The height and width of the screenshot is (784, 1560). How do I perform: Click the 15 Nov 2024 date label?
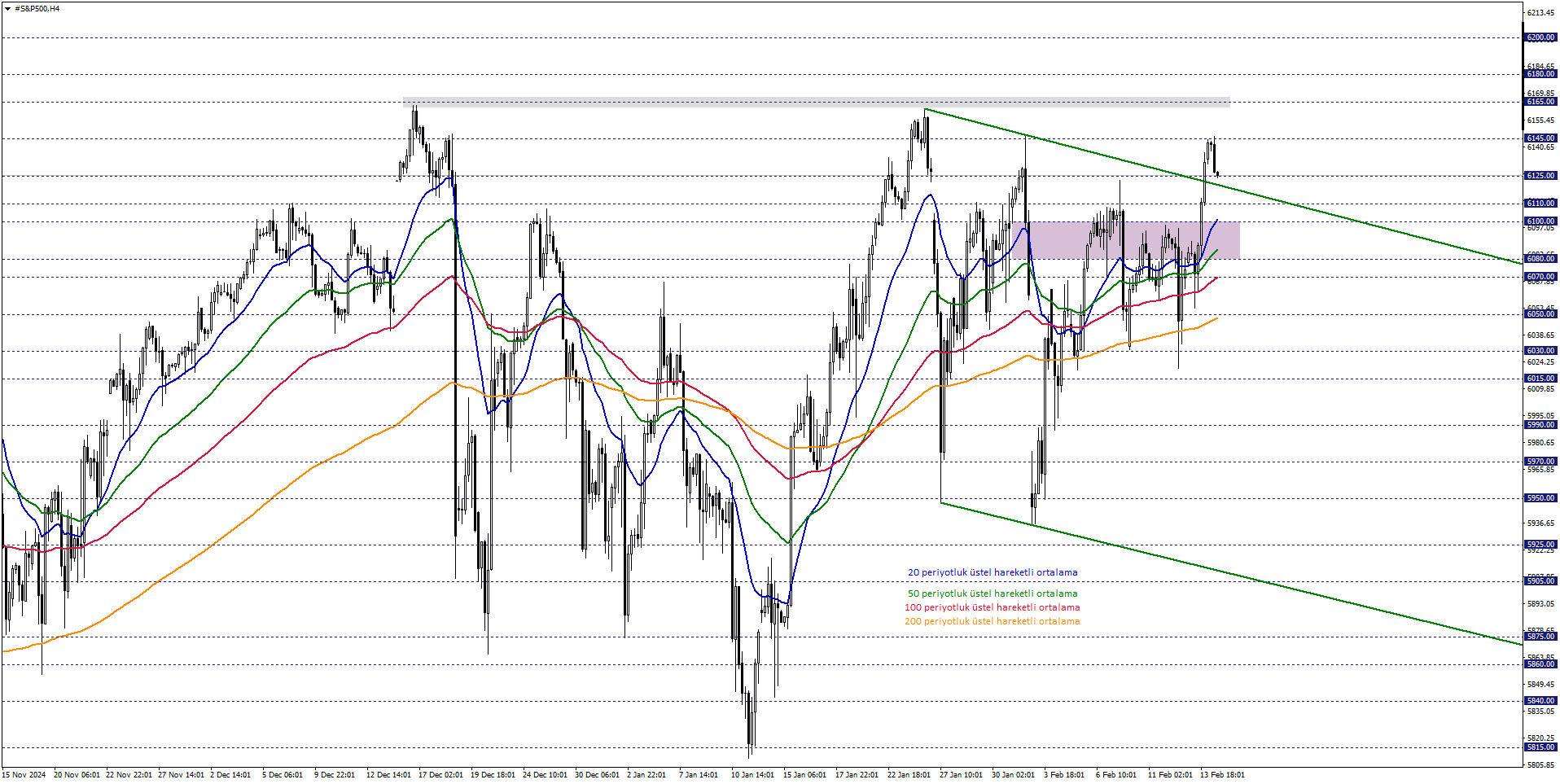click(x=24, y=774)
